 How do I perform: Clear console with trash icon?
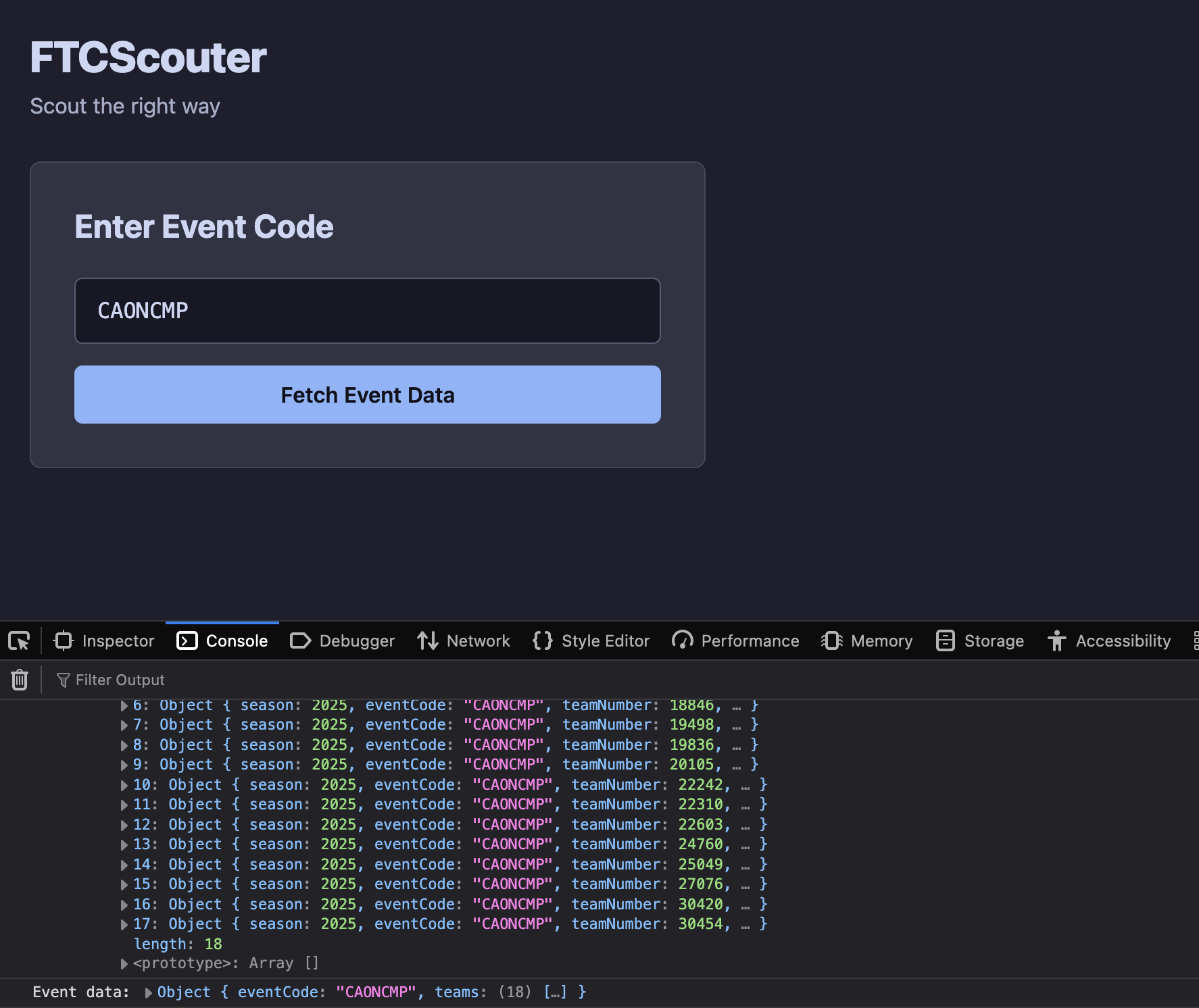tap(20, 680)
